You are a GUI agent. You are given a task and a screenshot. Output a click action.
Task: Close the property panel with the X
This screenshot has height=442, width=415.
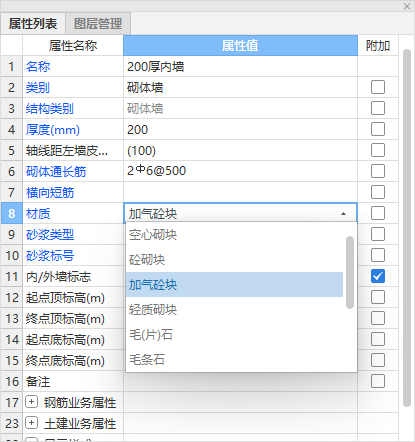coord(407,6)
